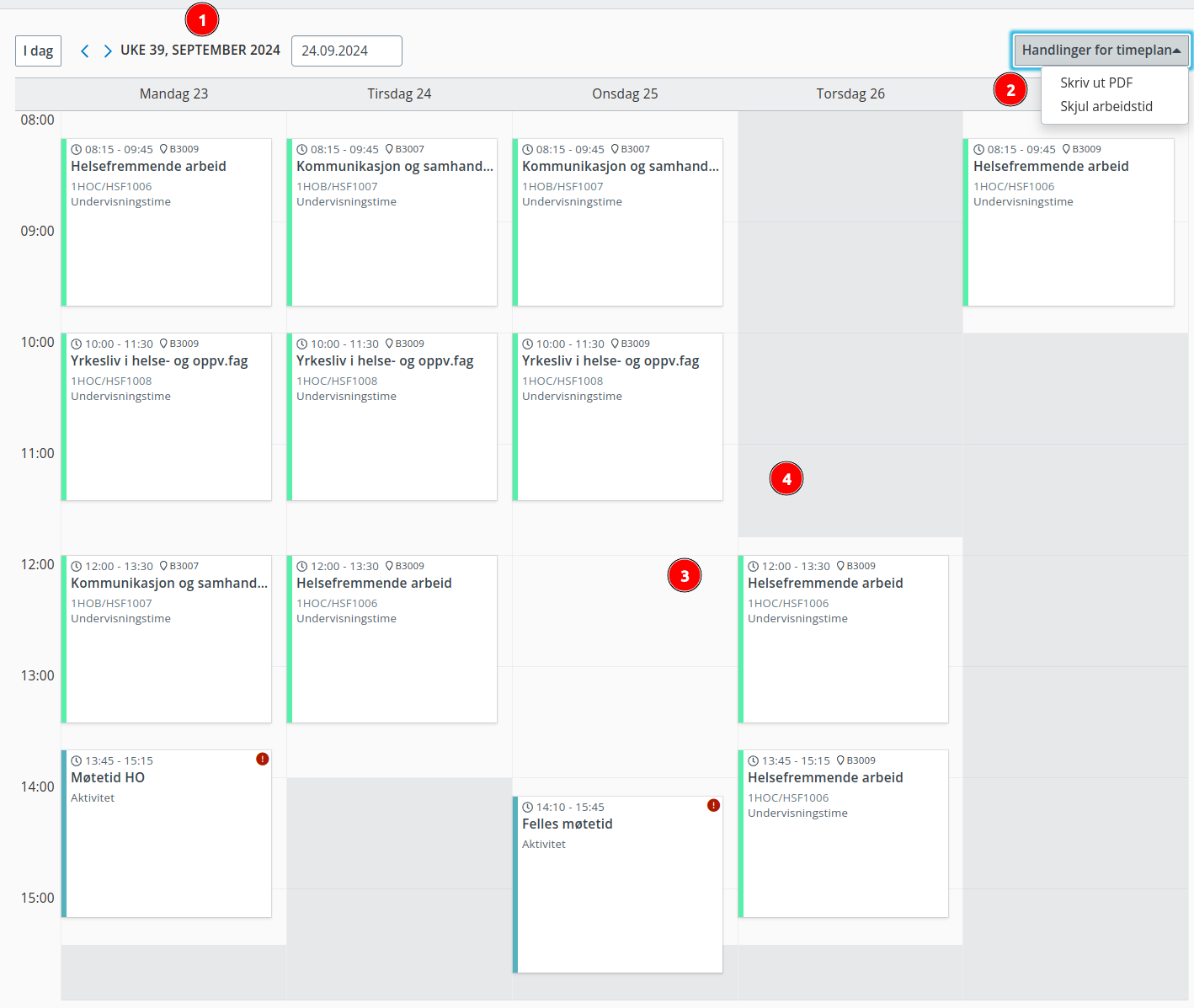Open Handlinger for timeplan dropdown
The height and width of the screenshot is (1008, 1194).
coord(1101,51)
